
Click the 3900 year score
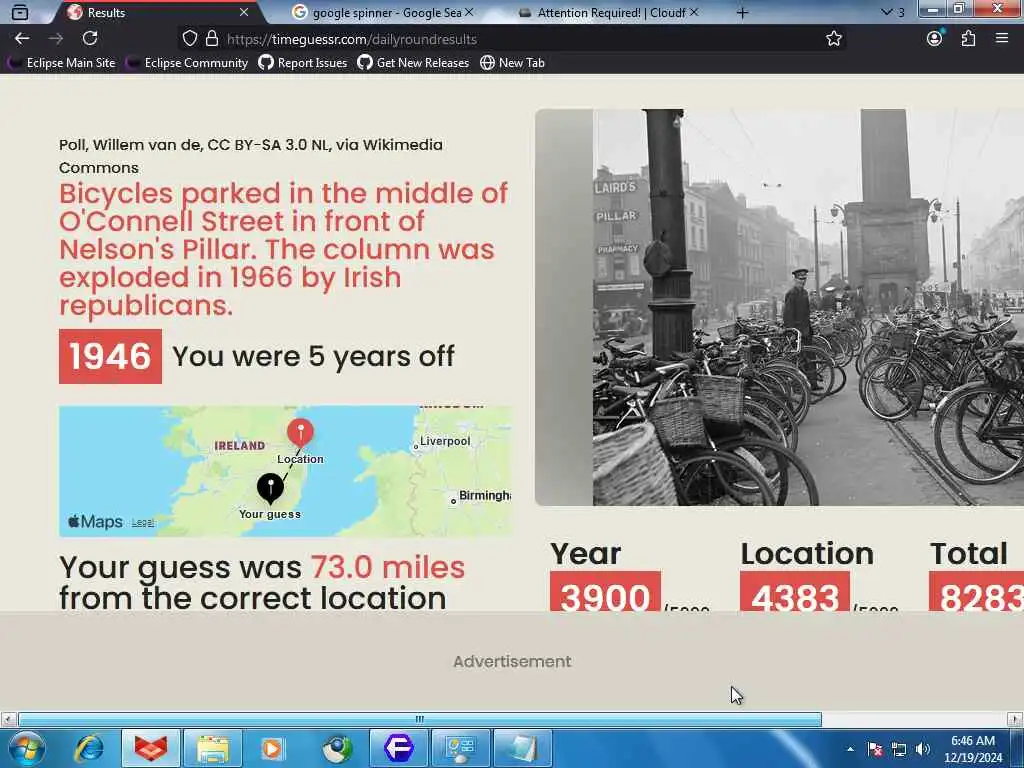tap(605, 592)
